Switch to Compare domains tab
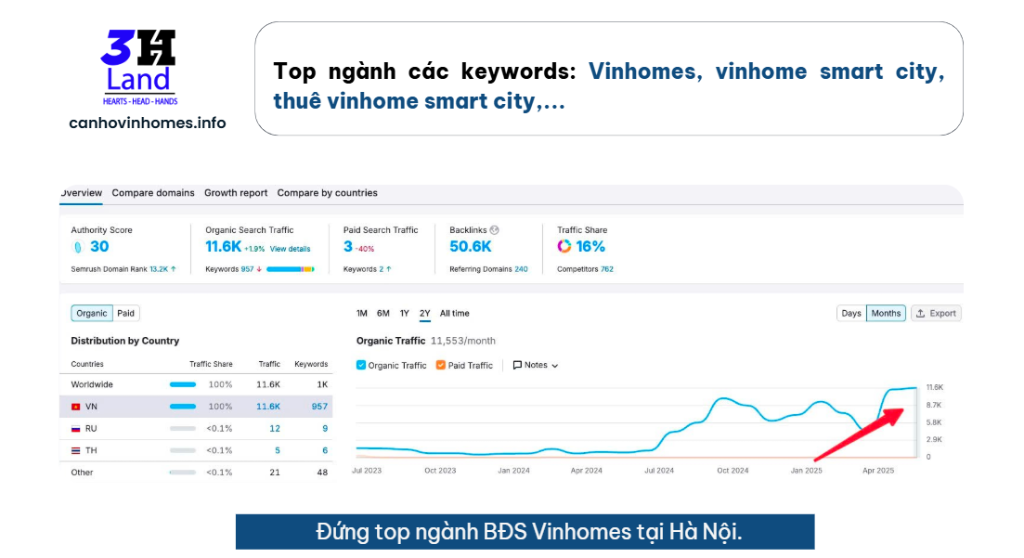Image resolution: width=1024 pixels, height=558 pixels. click(153, 193)
